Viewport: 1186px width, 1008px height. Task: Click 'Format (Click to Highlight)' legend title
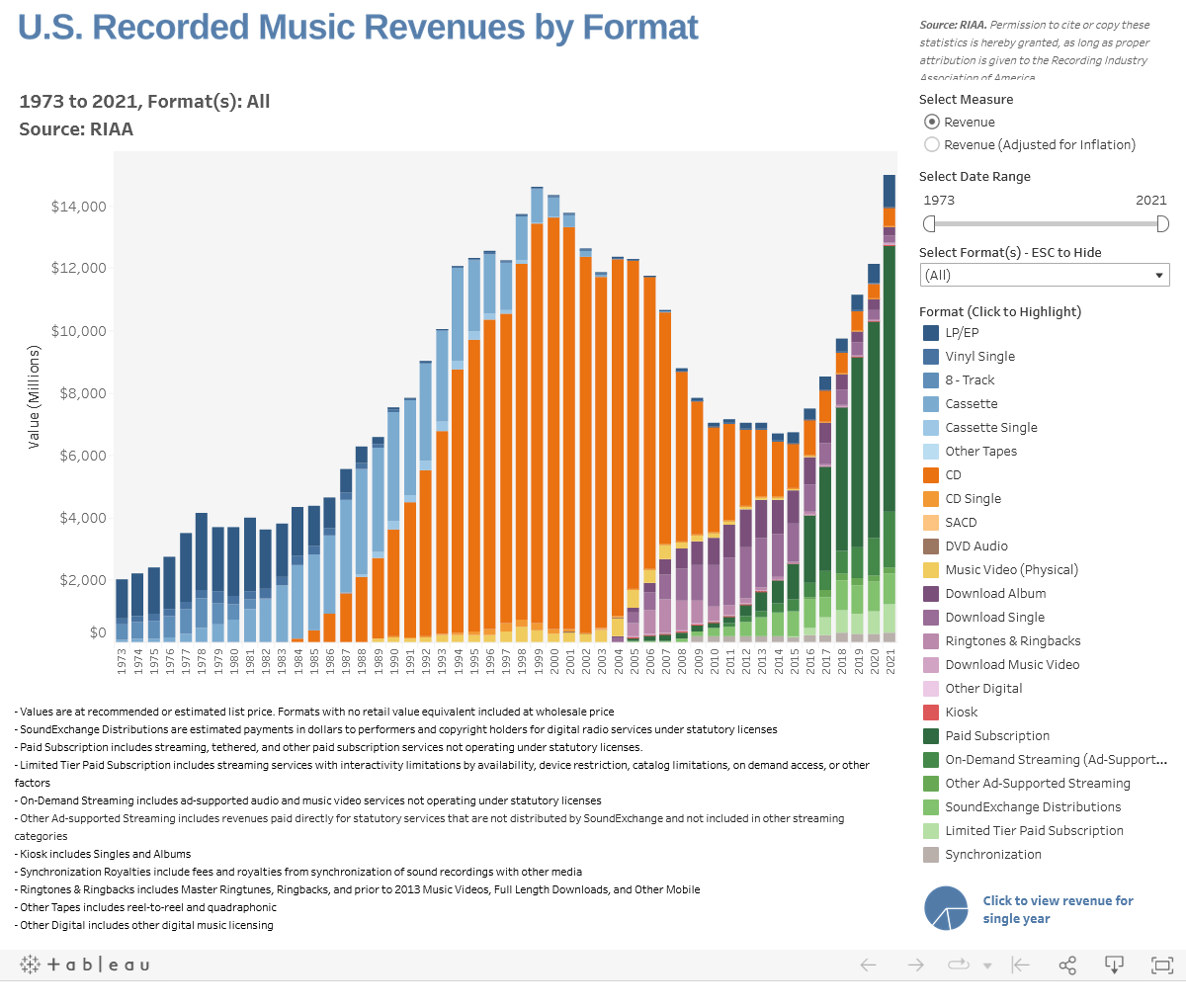(1000, 311)
